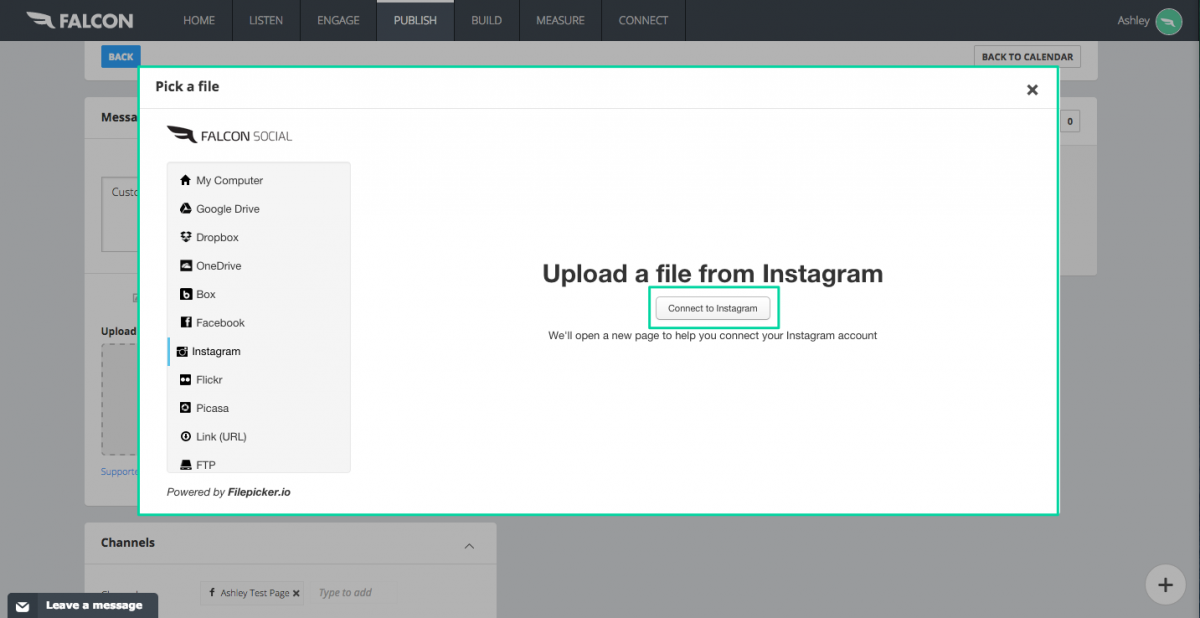1200x618 pixels.
Task: Select the Box icon
Action: coord(185,295)
